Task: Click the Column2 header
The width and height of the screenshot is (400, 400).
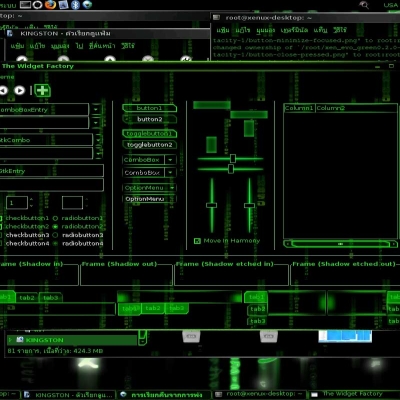Action: [356, 108]
